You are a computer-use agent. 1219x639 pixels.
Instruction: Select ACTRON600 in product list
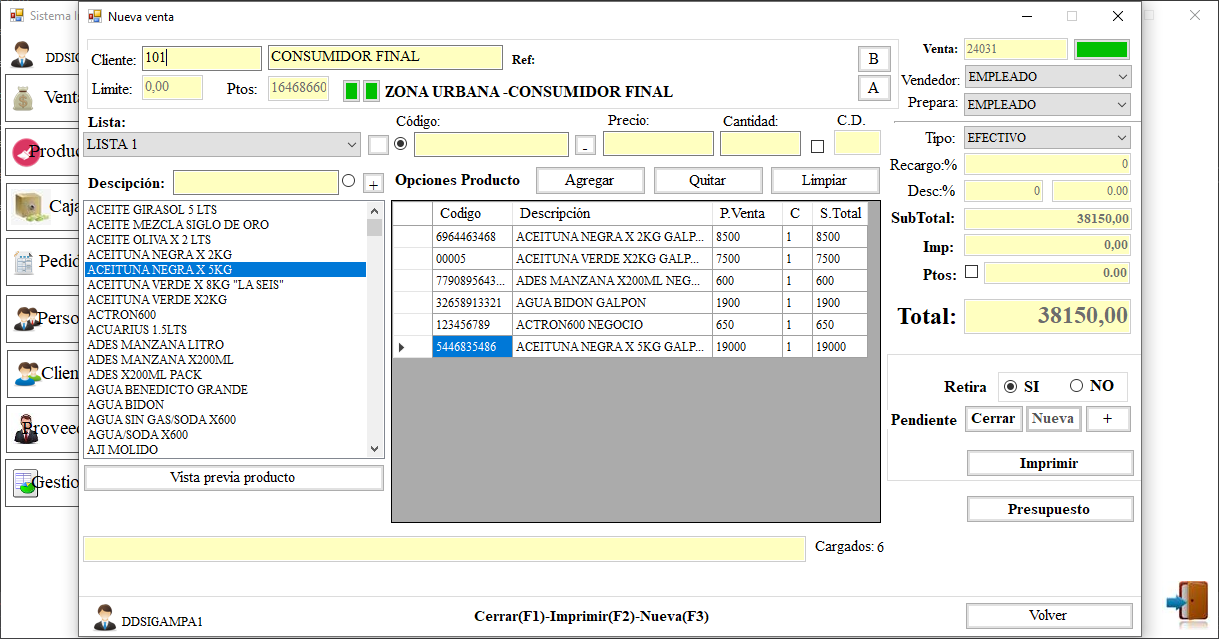tap(226, 315)
